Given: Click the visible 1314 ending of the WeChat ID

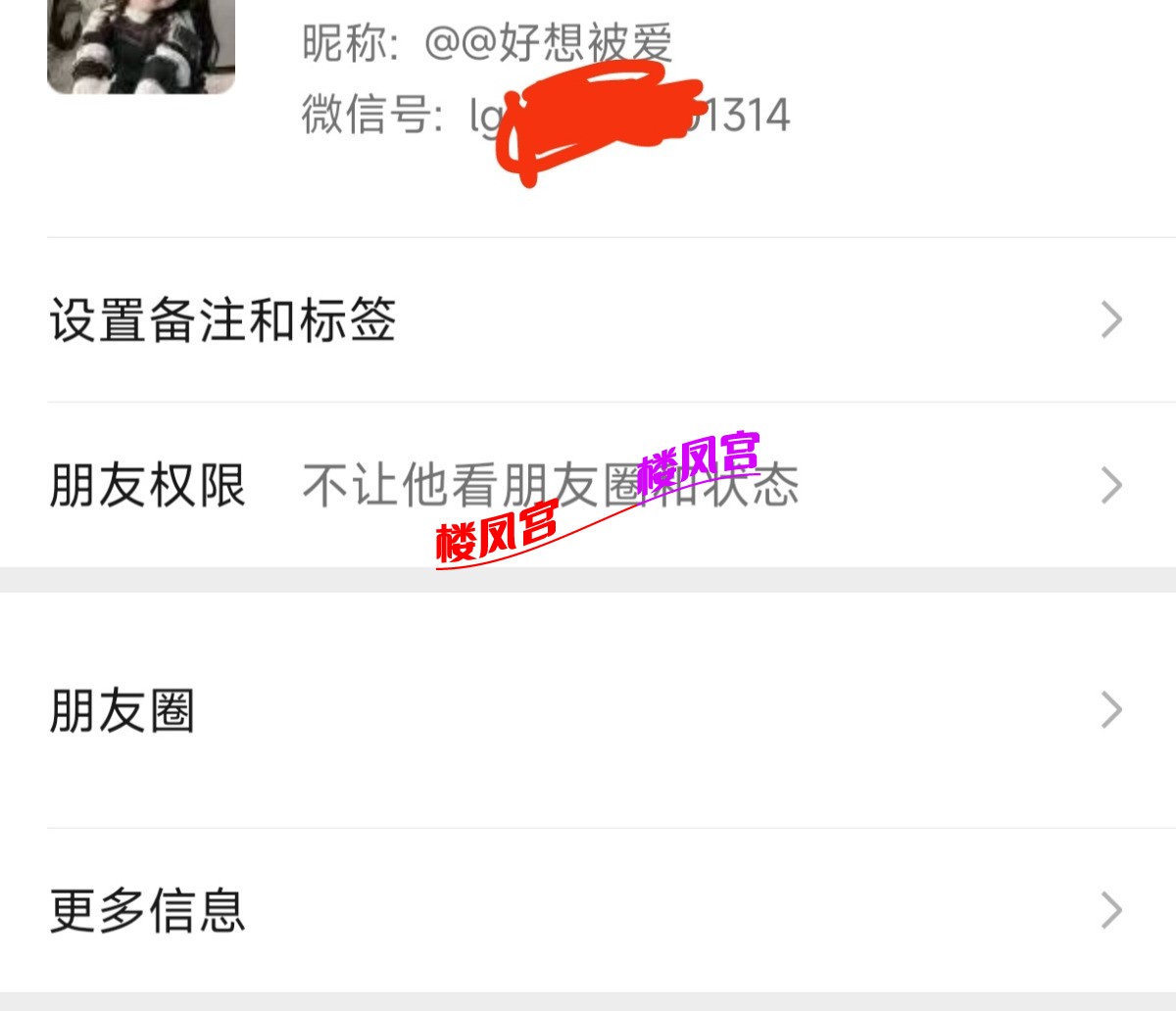Looking at the screenshot, I should tap(745, 116).
